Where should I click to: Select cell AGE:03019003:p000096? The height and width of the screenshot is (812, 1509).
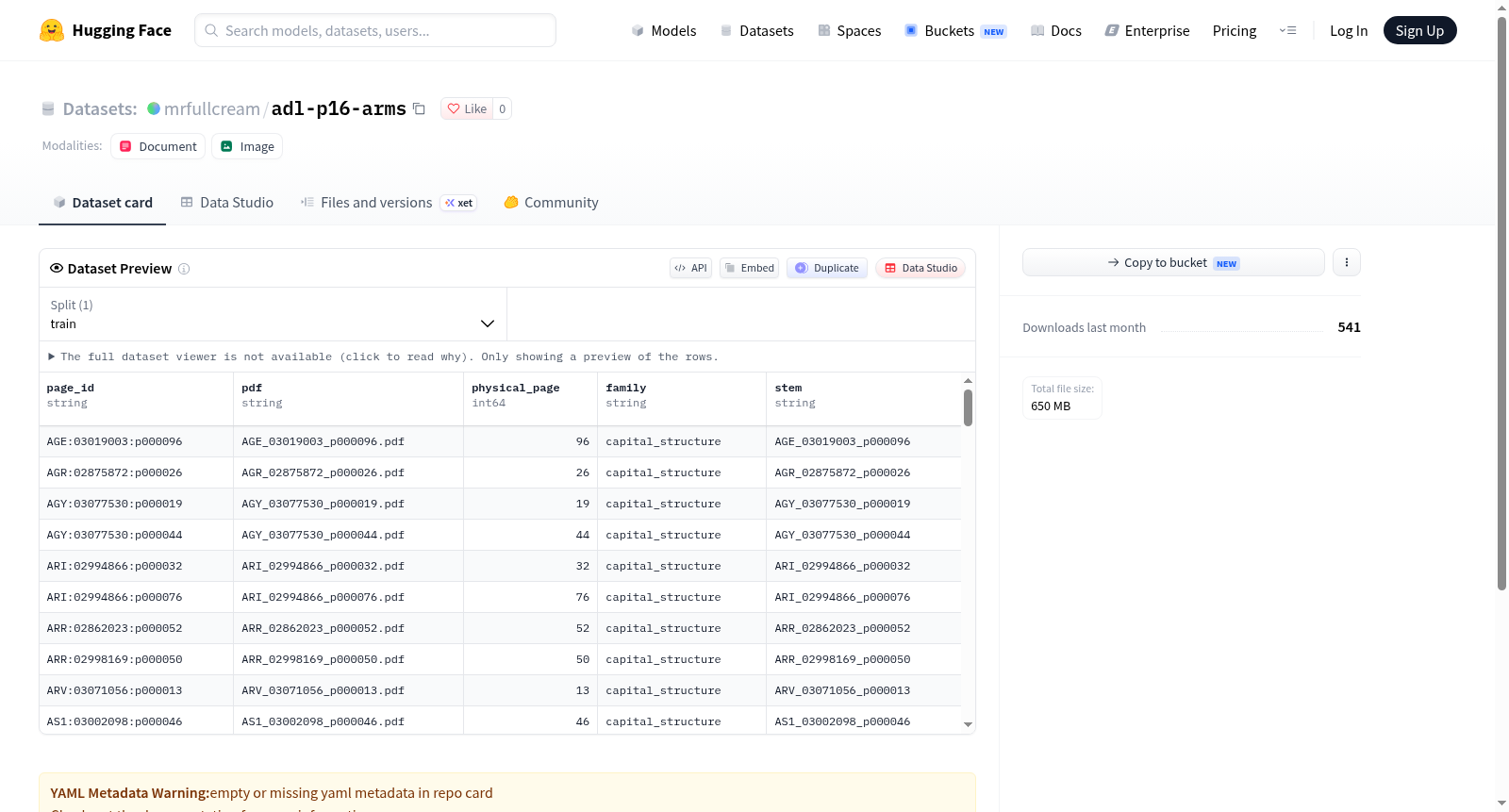pyautogui.click(x=137, y=441)
